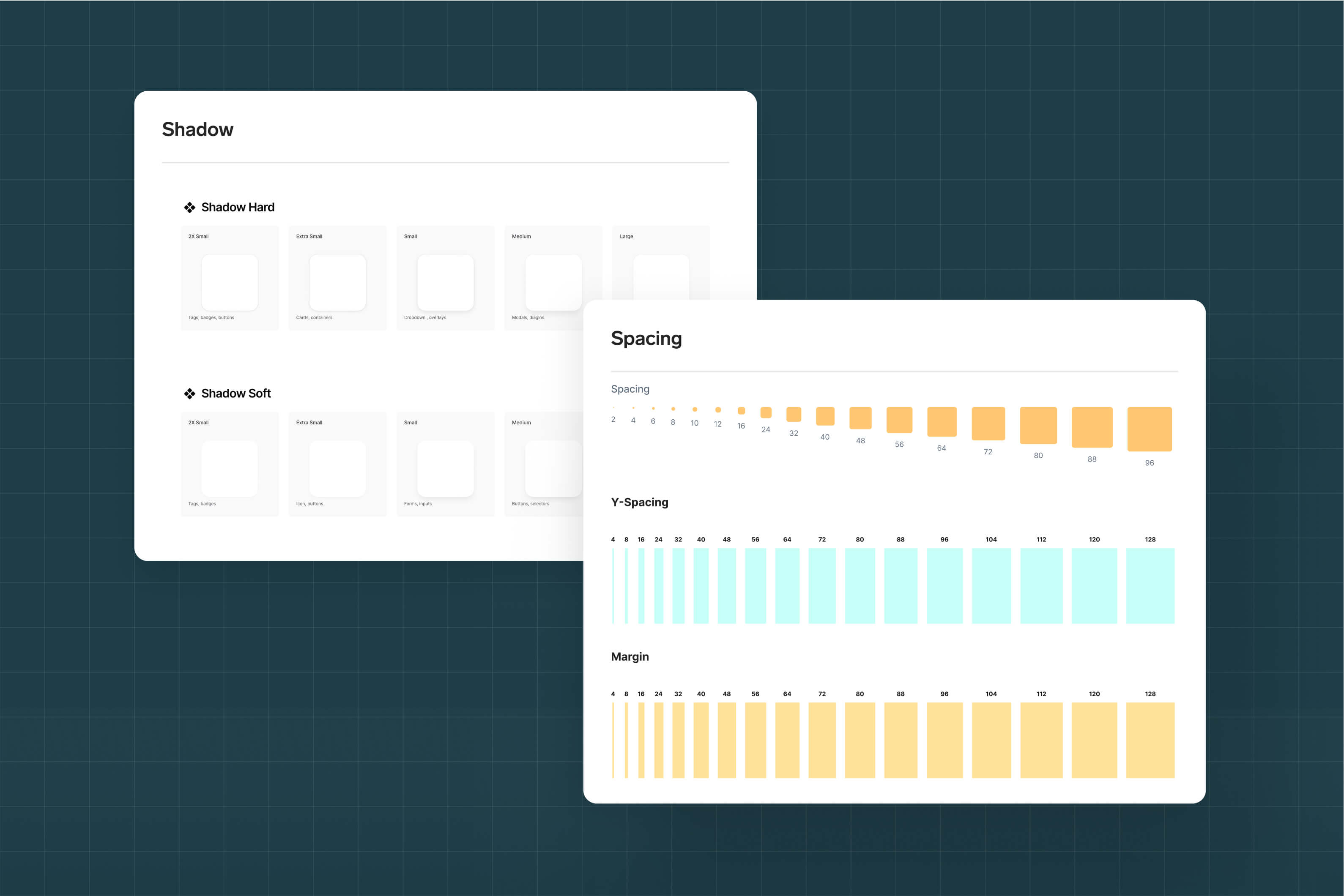Pick the orange 32 spacing square
This screenshot has height=896, width=1344.
pos(794,414)
